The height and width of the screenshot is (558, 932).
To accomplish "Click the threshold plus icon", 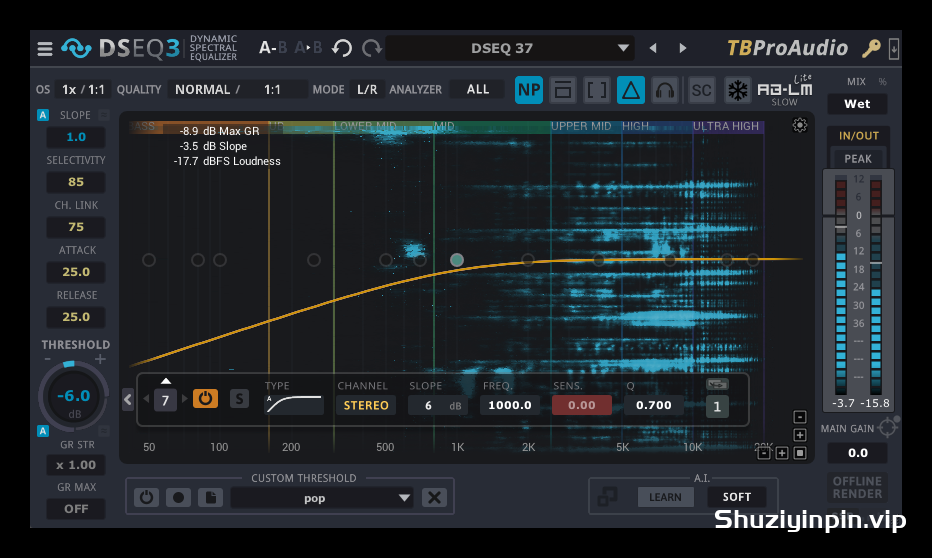I will tap(100, 359).
